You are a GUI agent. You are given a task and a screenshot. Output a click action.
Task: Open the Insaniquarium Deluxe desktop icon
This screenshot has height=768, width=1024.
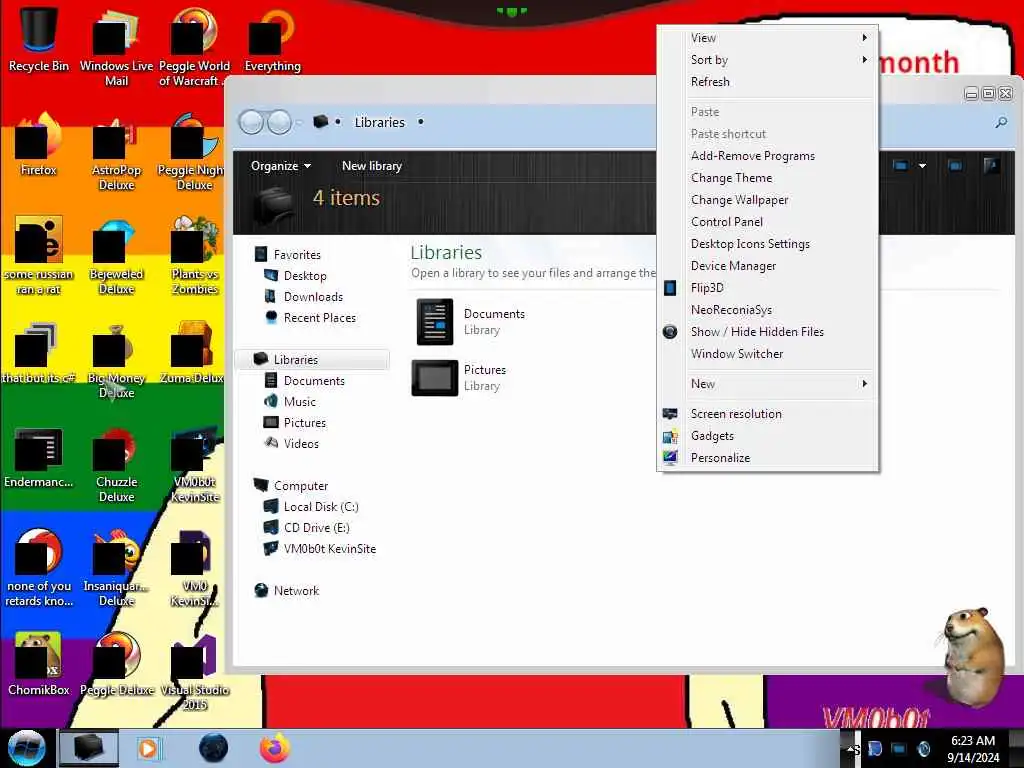click(116, 568)
